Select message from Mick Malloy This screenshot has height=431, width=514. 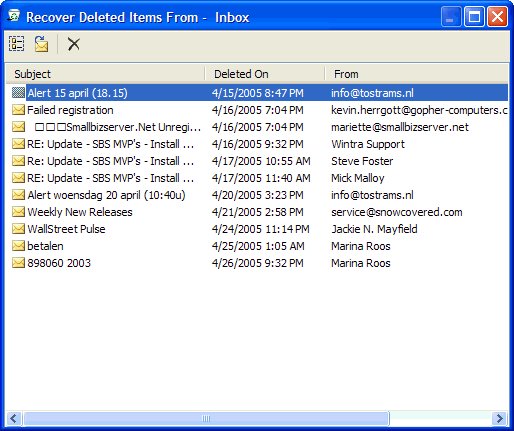257,178
